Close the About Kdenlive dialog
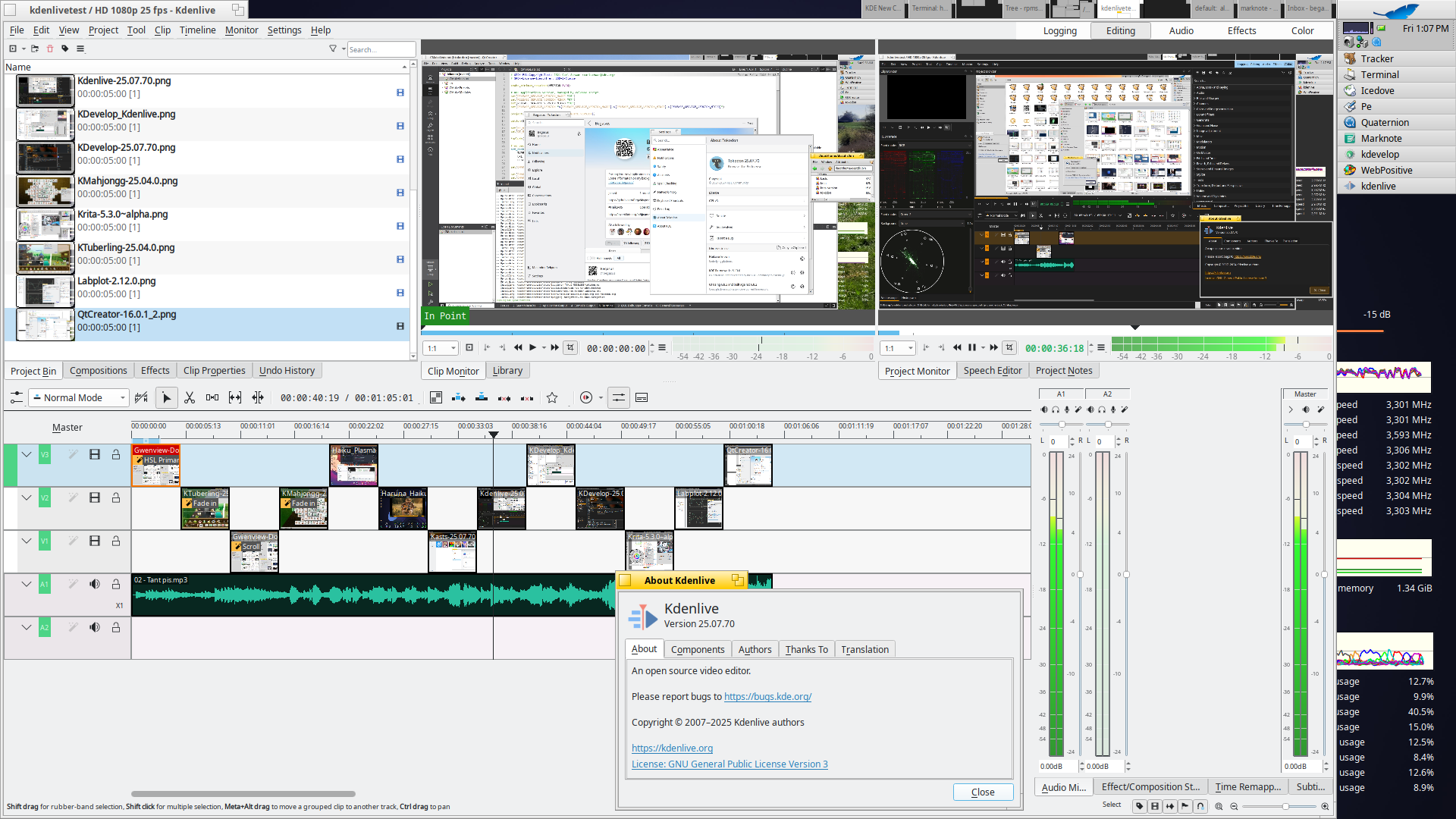1456x819 pixels. (x=983, y=792)
